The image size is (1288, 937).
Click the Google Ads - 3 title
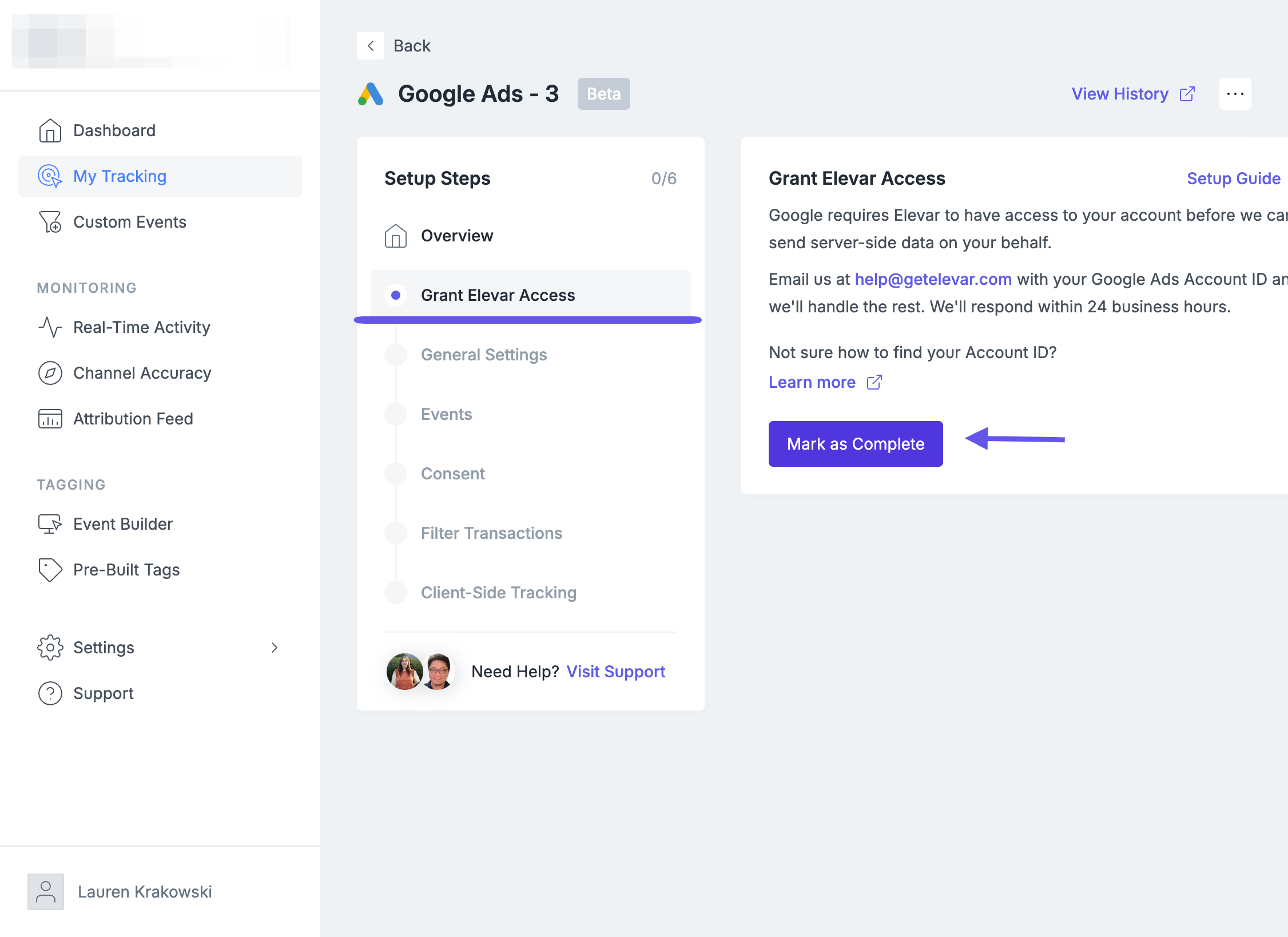478,94
